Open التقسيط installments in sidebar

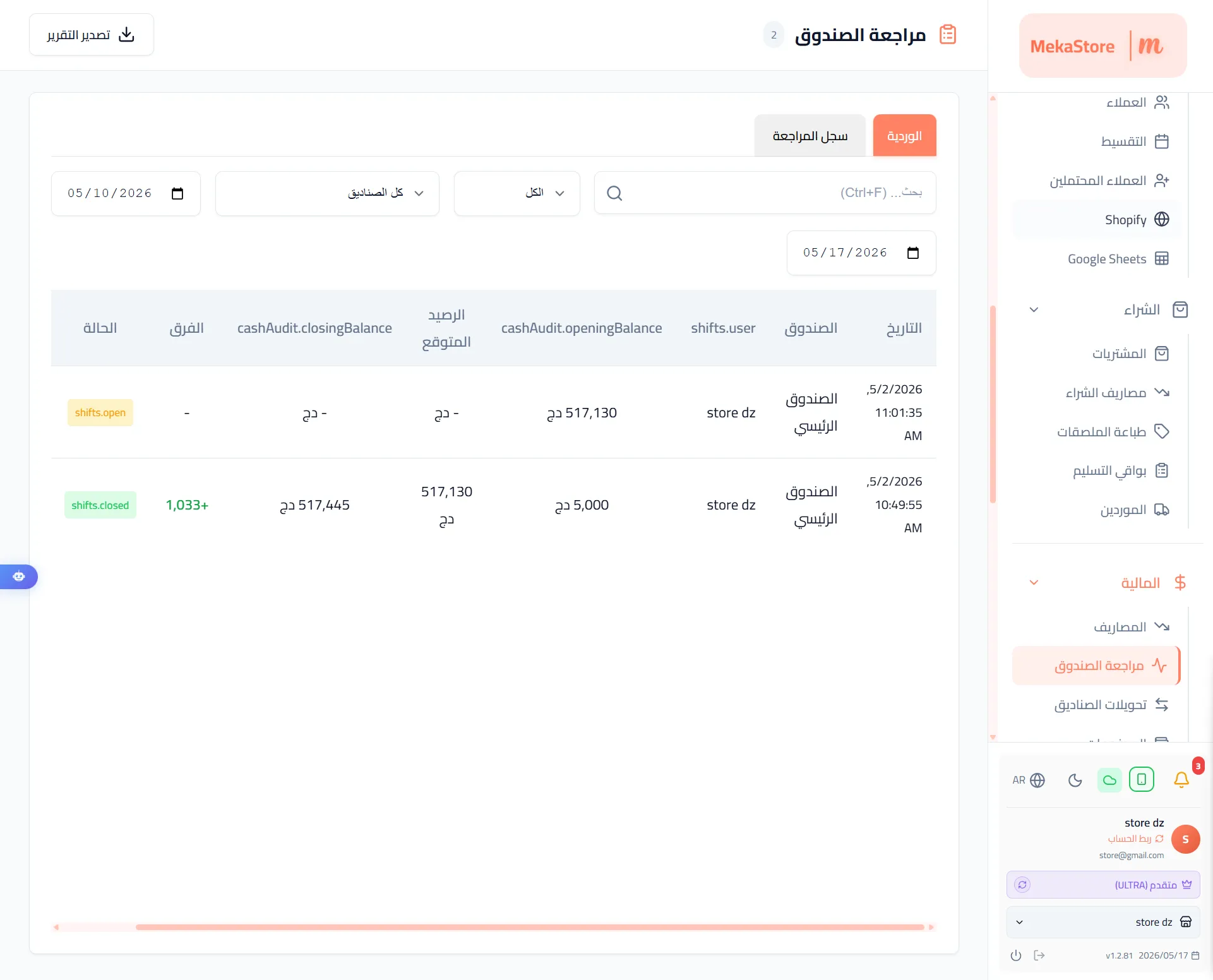click(1096, 141)
